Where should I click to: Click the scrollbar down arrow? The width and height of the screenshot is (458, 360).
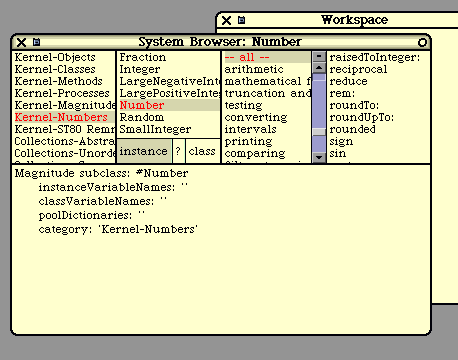coord(319,158)
